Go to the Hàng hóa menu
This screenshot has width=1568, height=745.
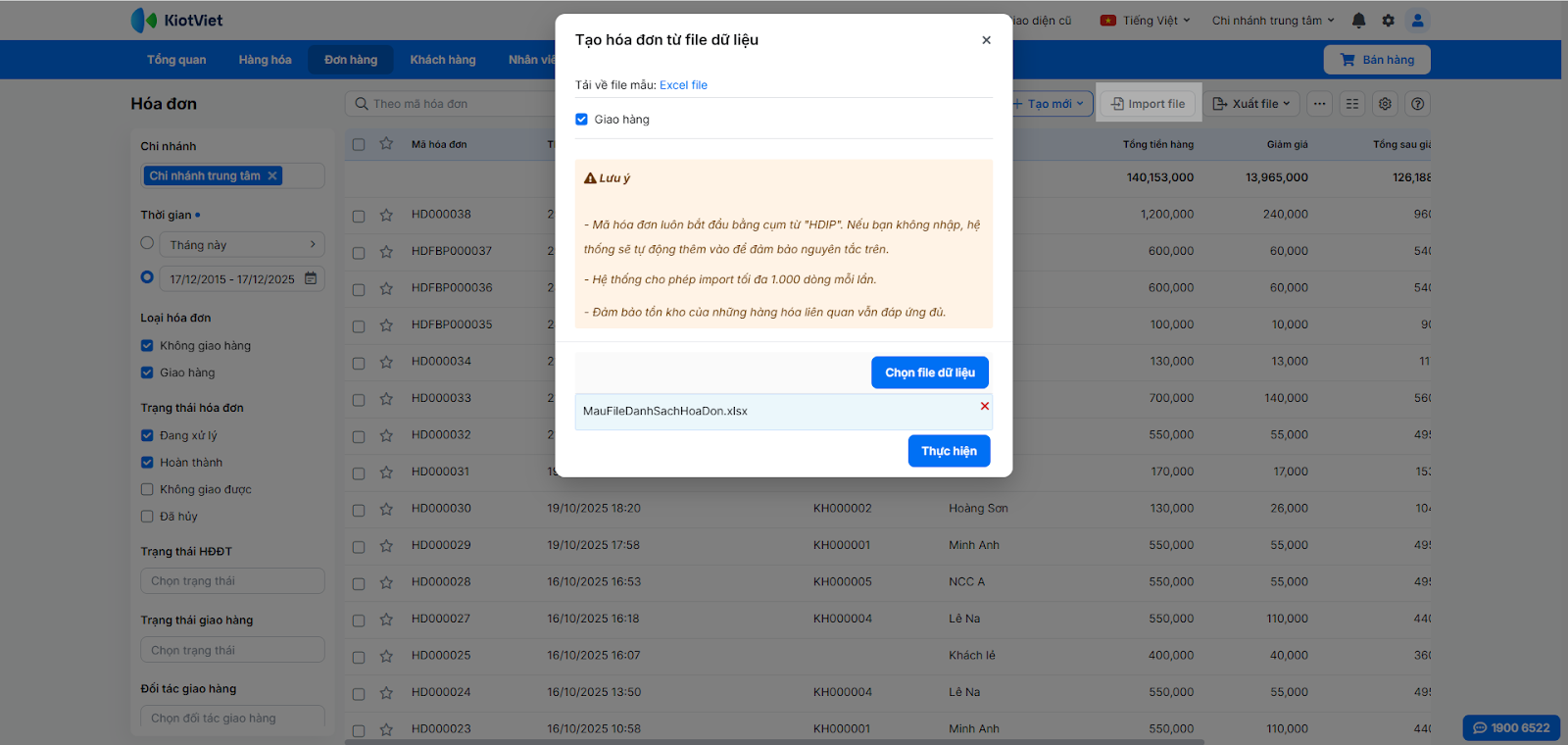(265, 60)
